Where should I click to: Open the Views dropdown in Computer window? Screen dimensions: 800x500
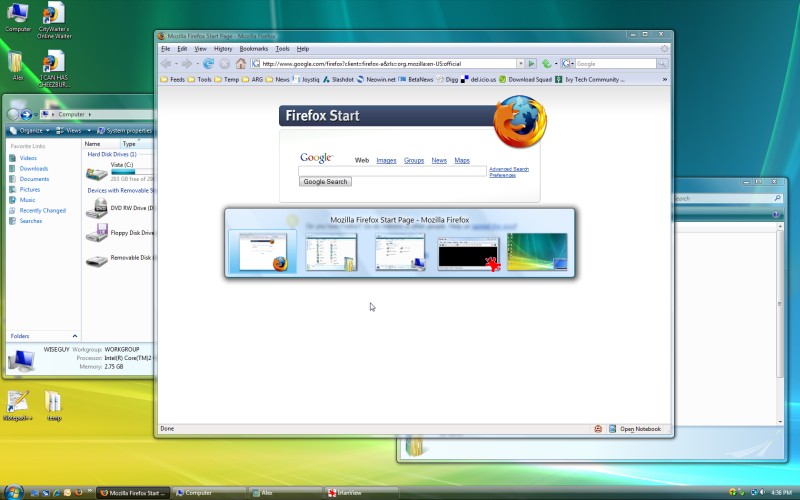point(74,131)
